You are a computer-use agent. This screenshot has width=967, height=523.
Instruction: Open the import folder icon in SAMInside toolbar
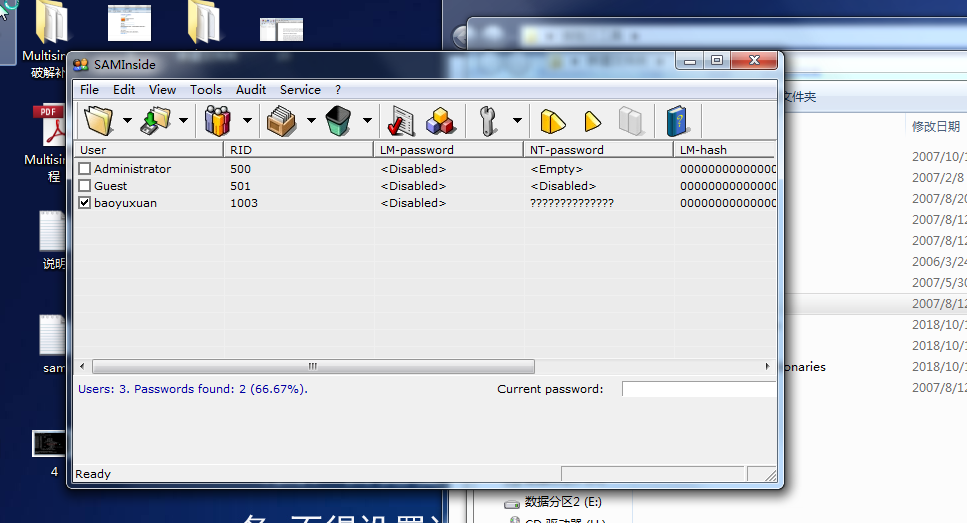[99, 120]
